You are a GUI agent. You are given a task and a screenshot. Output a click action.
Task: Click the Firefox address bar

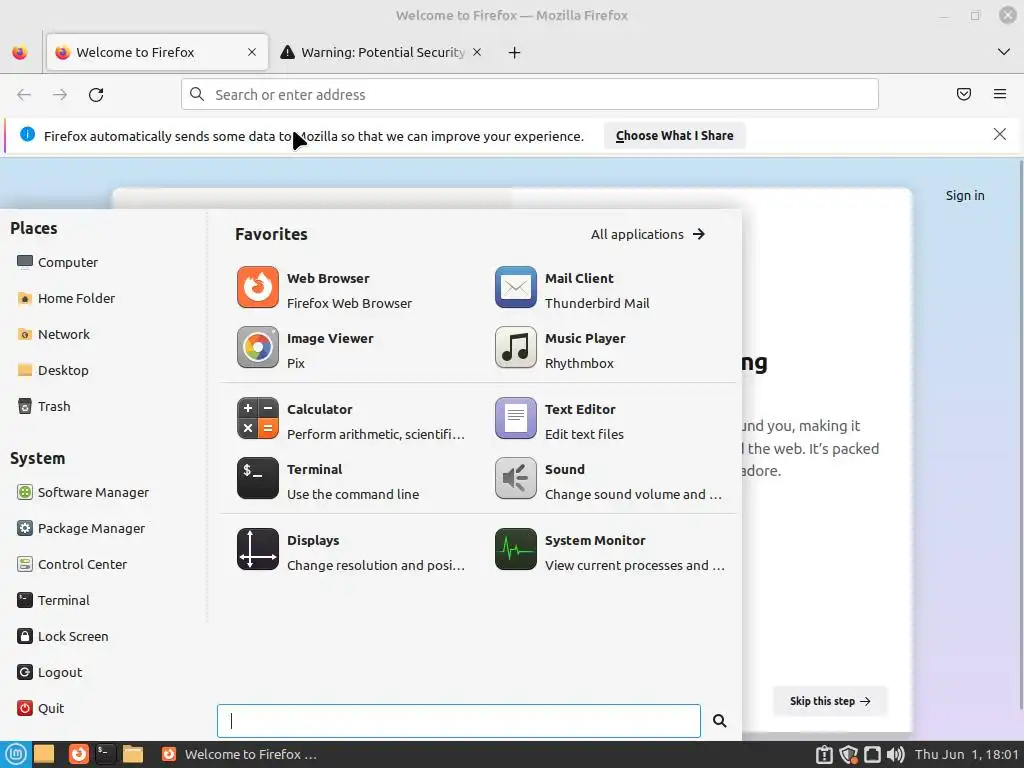click(530, 95)
